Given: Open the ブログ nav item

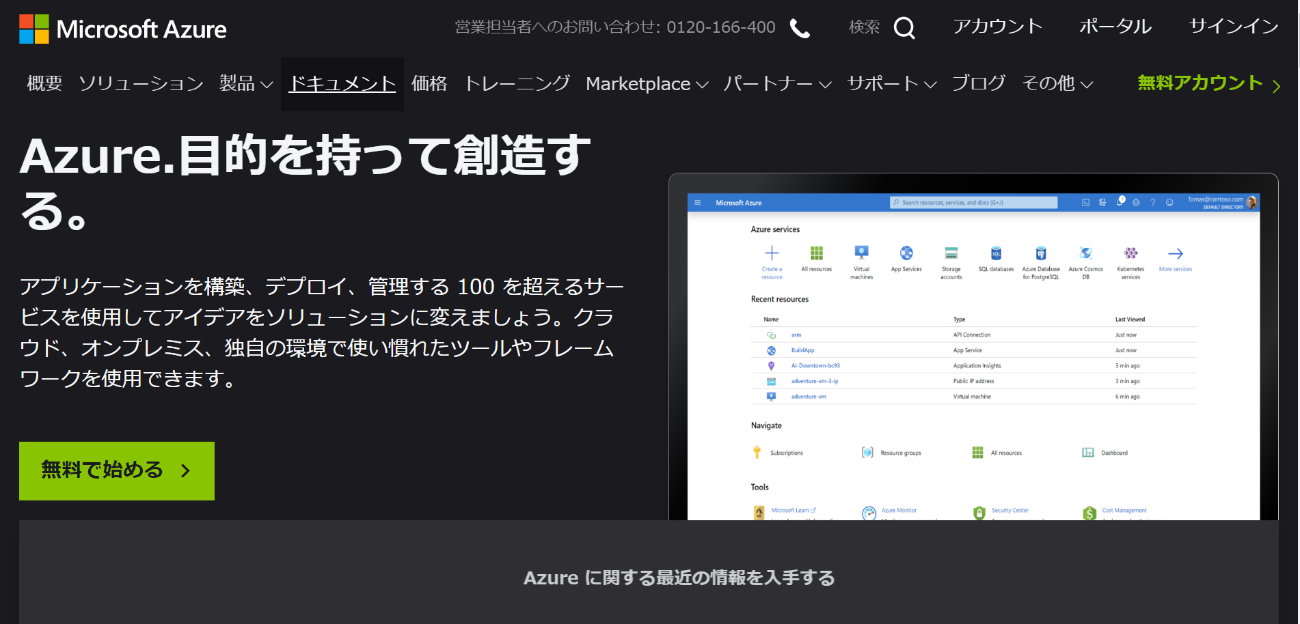Looking at the screenshot, I should [979, 84].
